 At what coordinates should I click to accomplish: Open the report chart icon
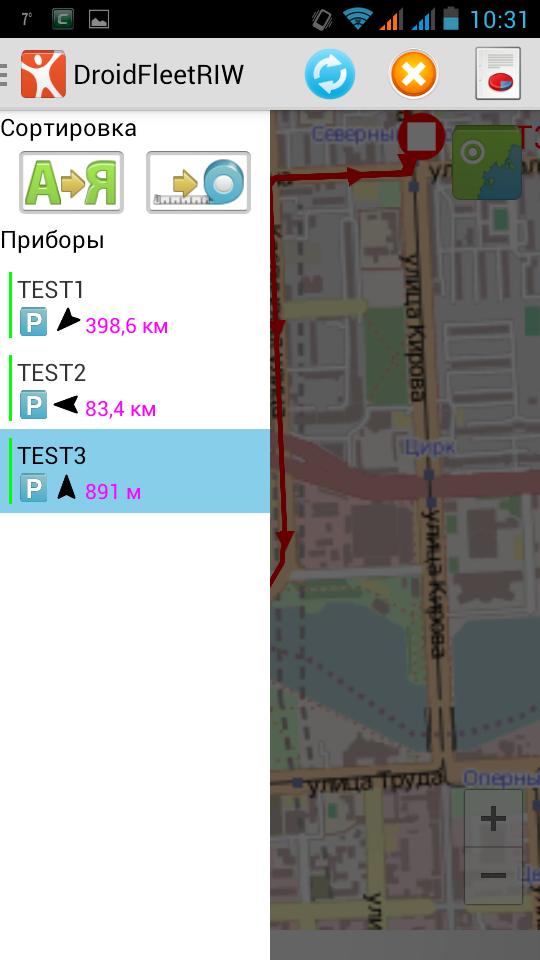pyautogui.click(x=498, y=73)
